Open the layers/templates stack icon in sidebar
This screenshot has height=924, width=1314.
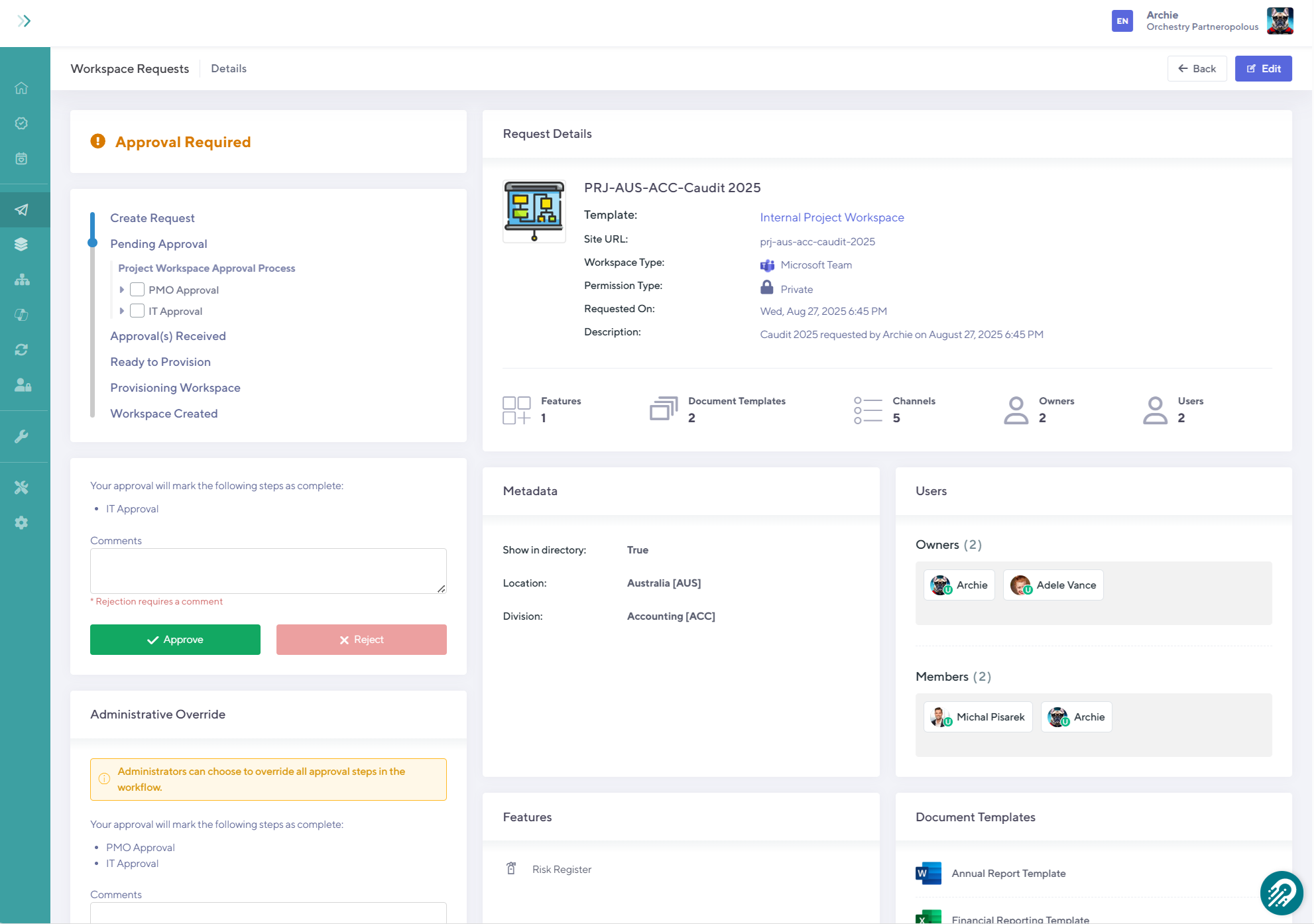pyautogui.click(x=23, y=244)
